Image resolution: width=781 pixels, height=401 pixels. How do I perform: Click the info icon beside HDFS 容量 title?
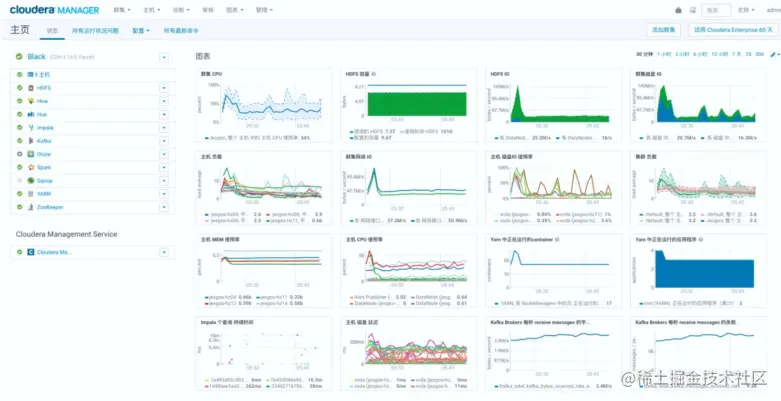[374, 74]
